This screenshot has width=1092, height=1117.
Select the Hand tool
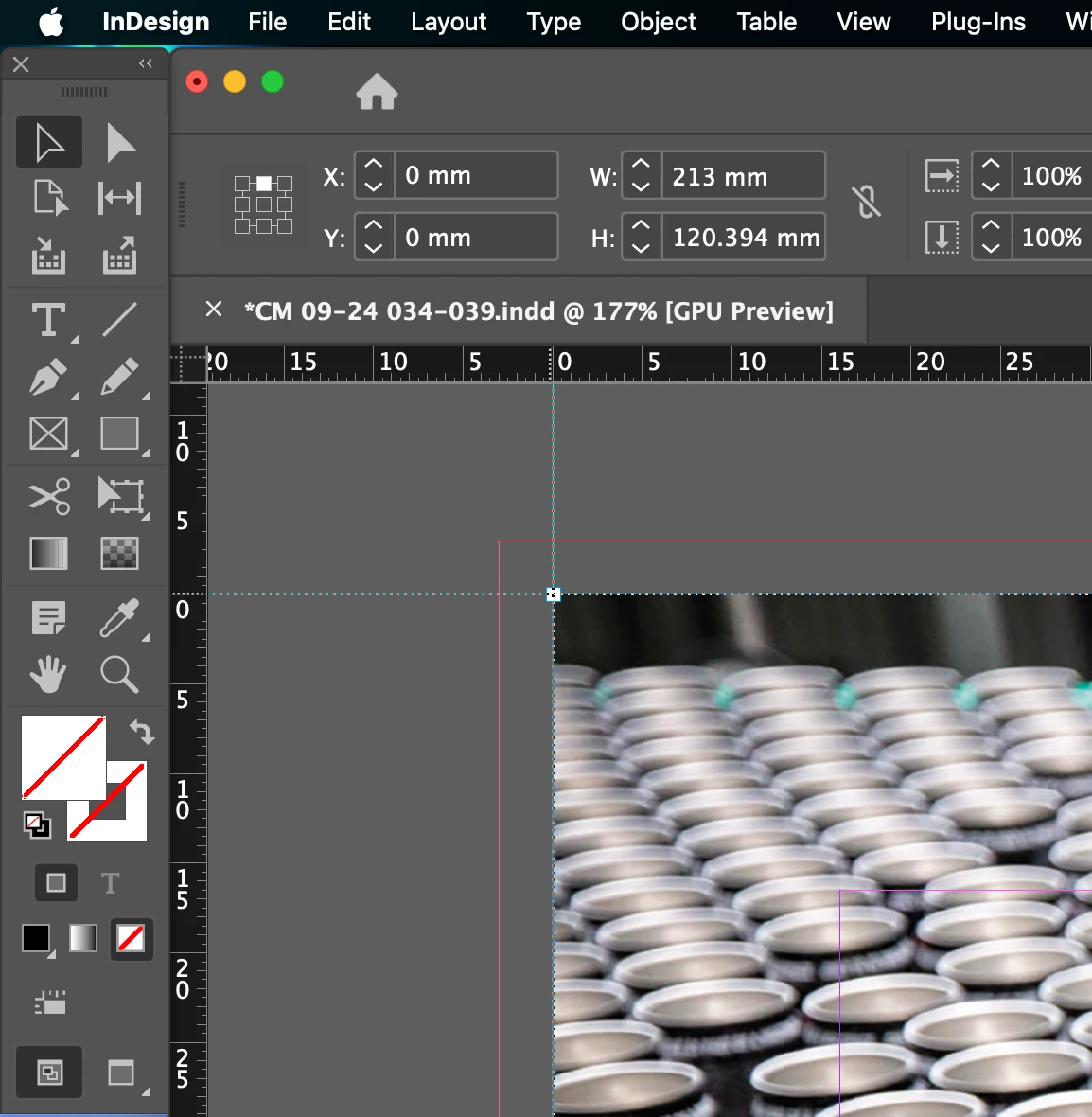coord(49,675)
